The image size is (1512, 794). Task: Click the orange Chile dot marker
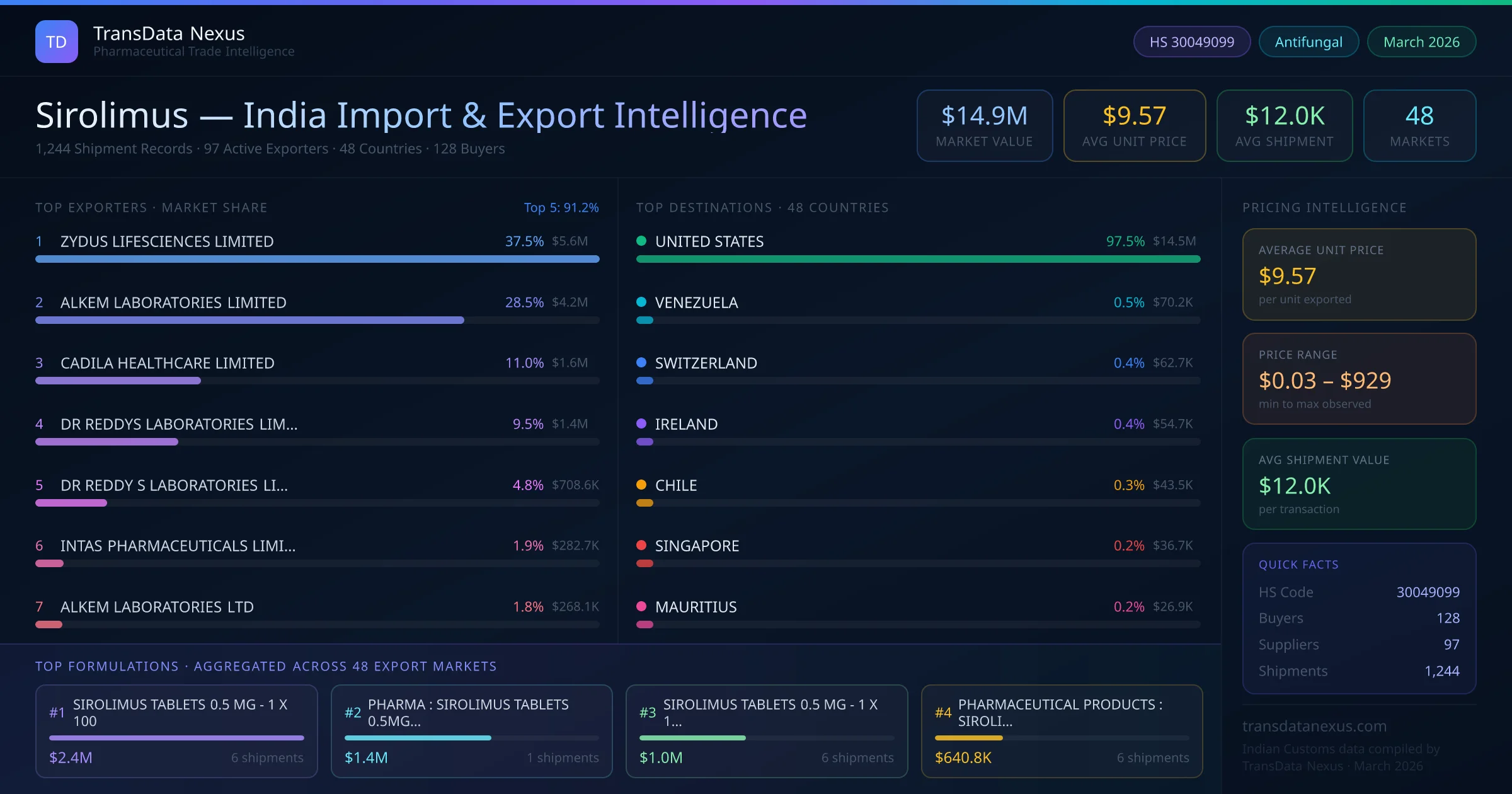tap(641, 485)
